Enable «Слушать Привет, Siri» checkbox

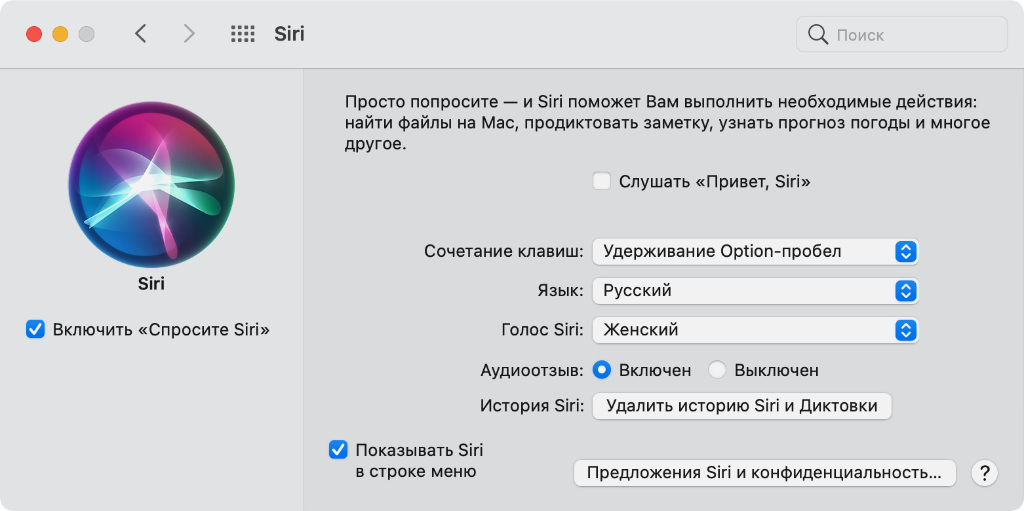tap(601, 181)
